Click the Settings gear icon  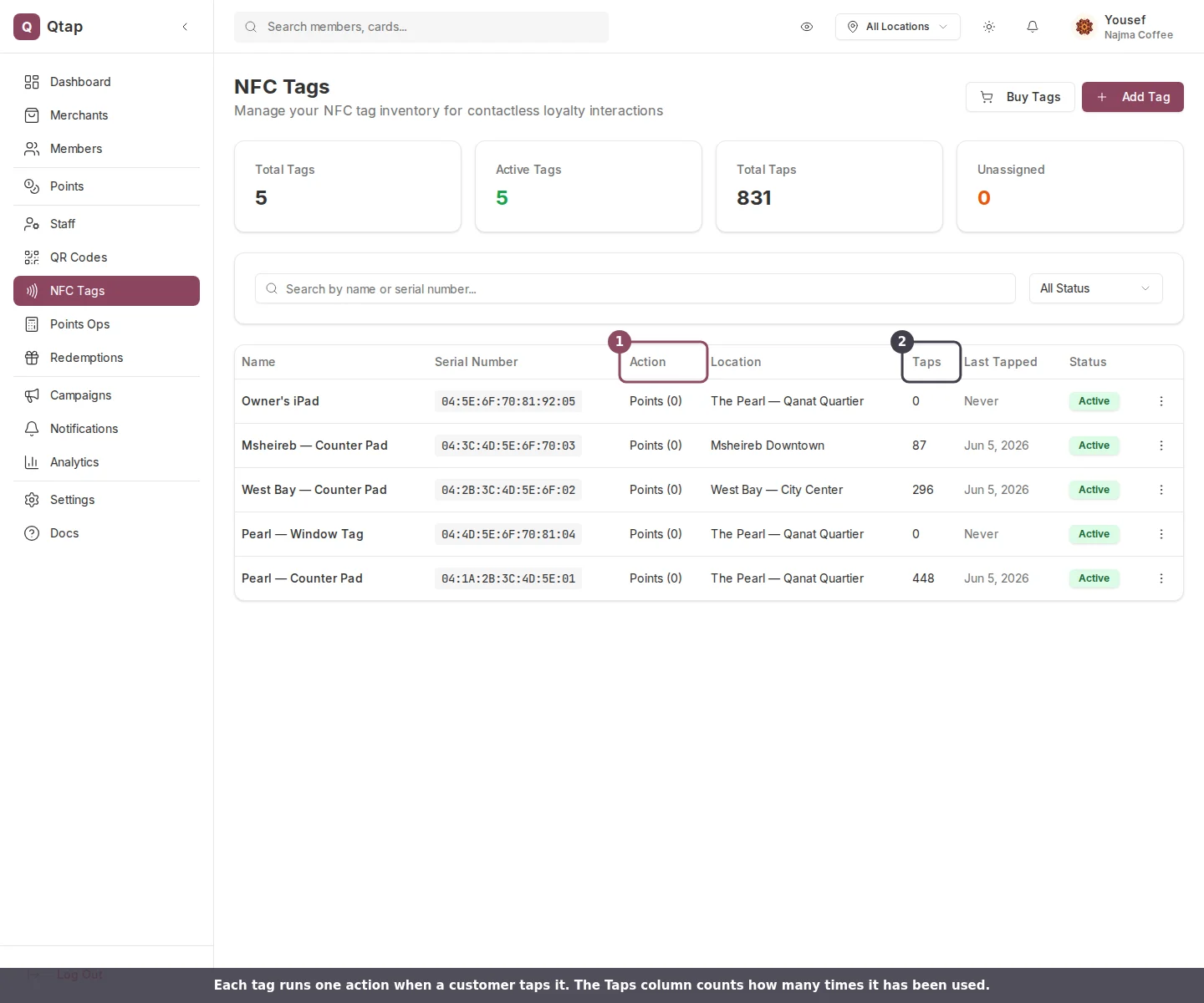click(32, 500)
